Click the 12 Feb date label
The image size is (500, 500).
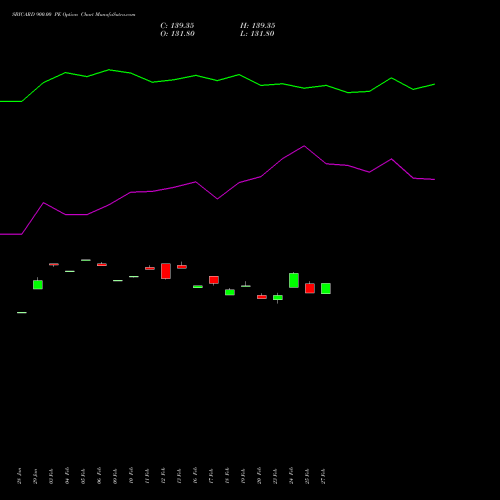pyautogui.click(x=163, y=476)
